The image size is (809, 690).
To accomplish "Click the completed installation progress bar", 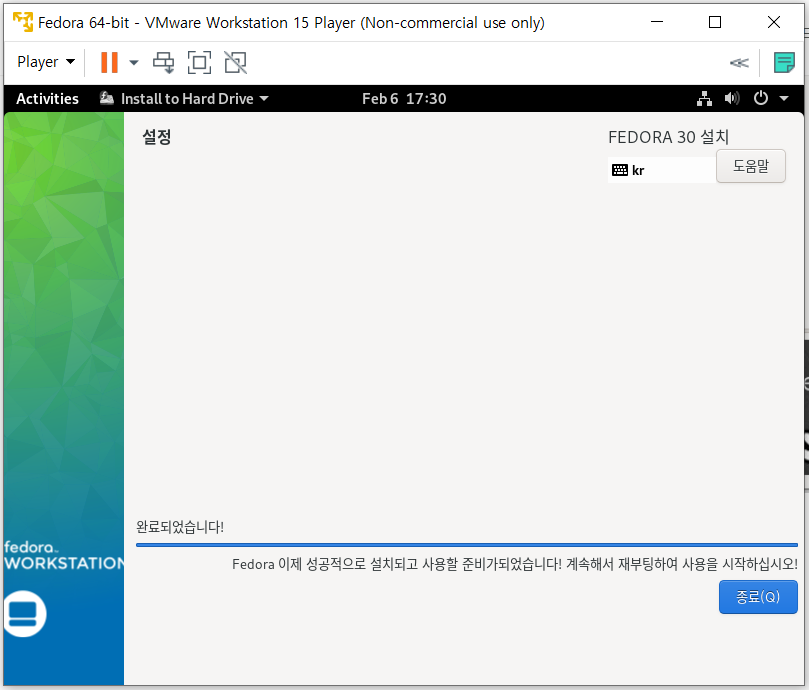I will click(466, 544).
